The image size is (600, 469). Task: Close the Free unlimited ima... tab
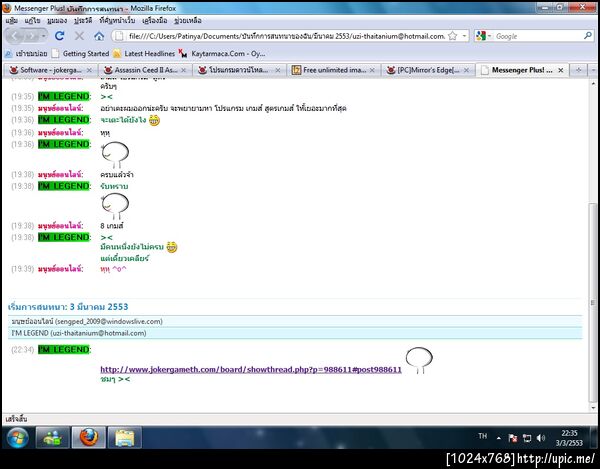click(x=372, y=70)
